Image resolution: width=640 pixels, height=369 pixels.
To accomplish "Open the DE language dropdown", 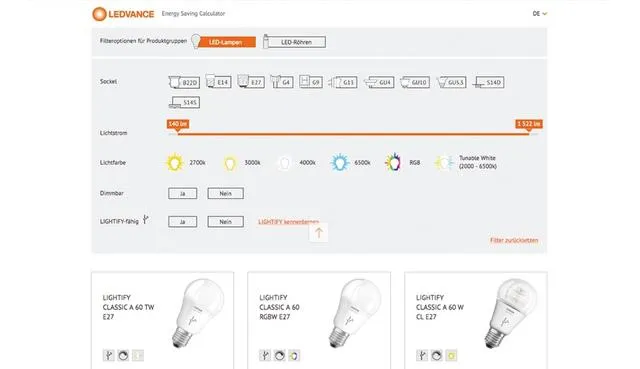I will (539, 13).
